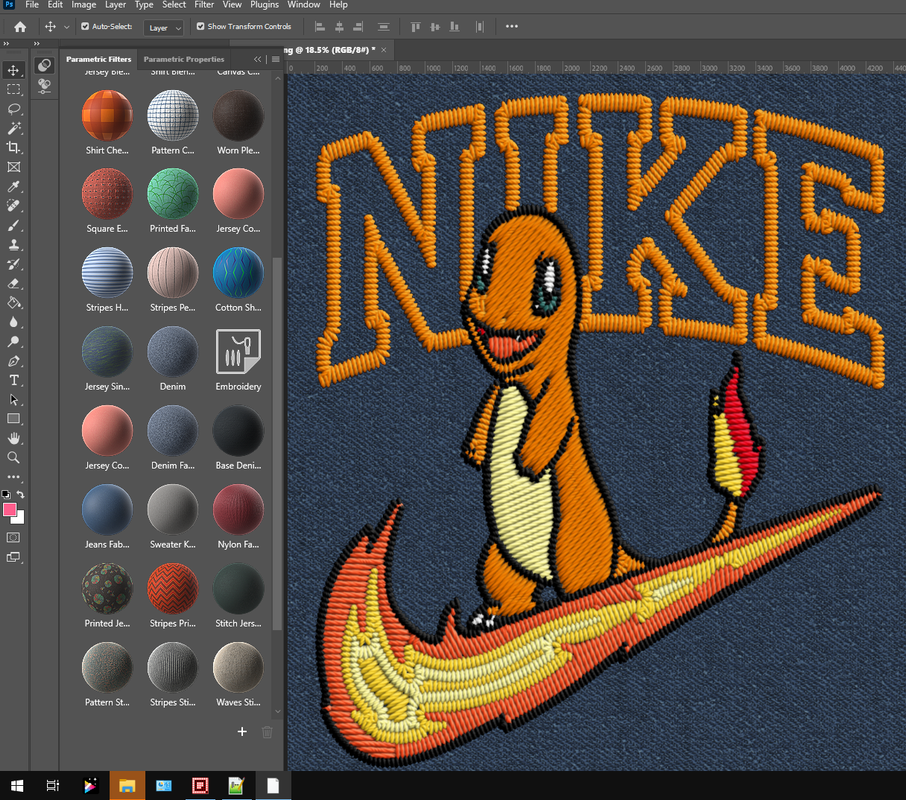Screen dimensions: 906x800
Task: Collapse the Parametric Filters panel
Action: (x=258, y=59)
